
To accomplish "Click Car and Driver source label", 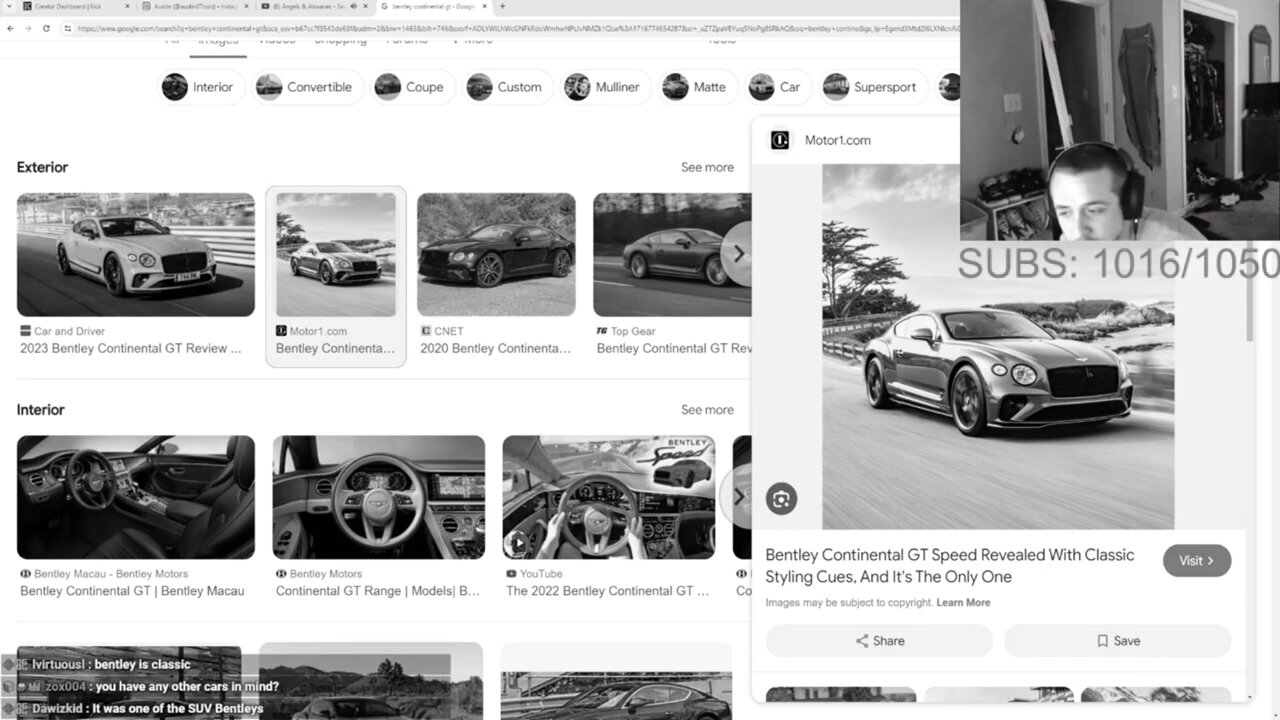I will coord(69,331).
